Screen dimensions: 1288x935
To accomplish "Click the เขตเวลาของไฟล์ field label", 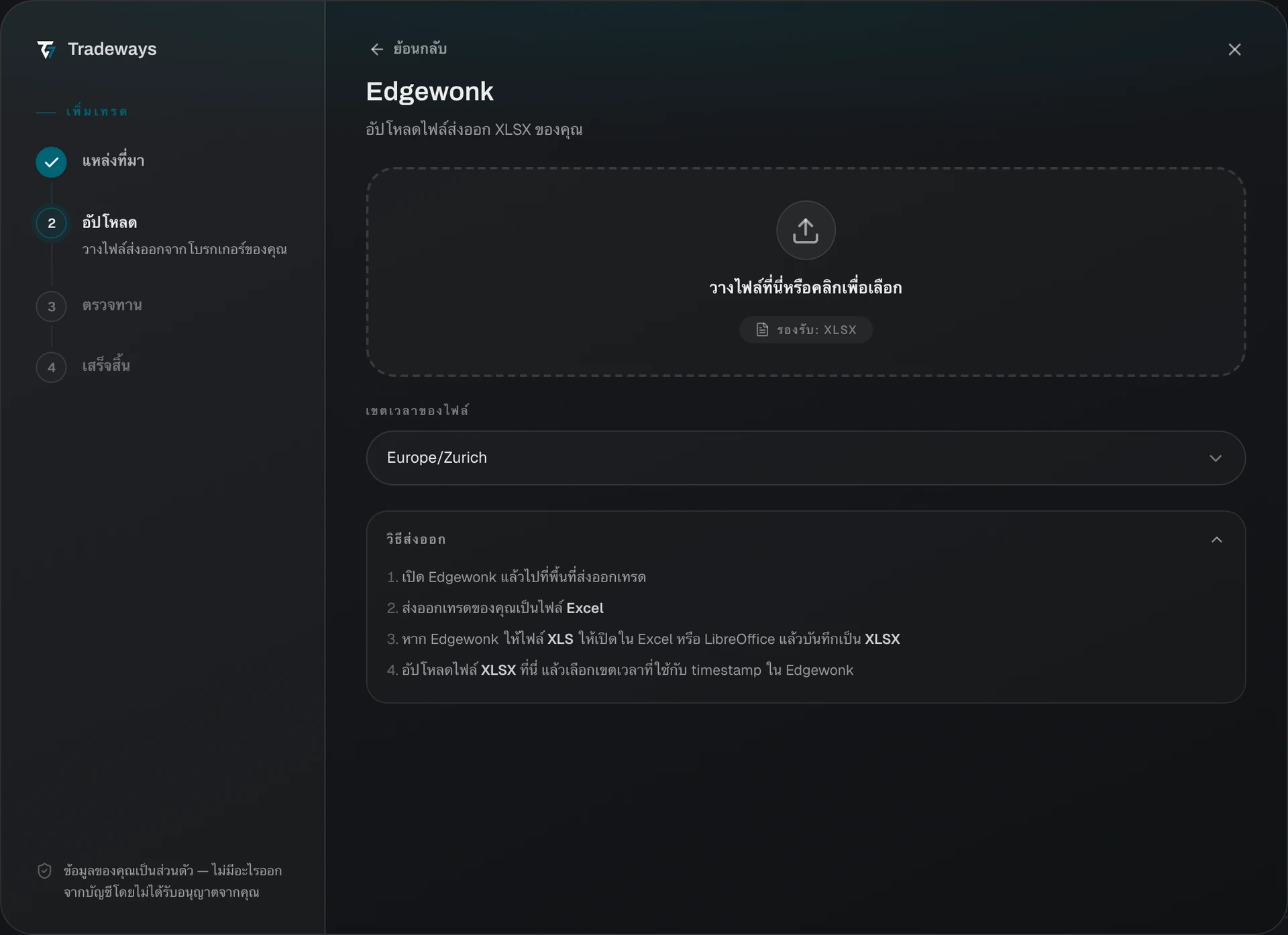I will click(417, 410).
